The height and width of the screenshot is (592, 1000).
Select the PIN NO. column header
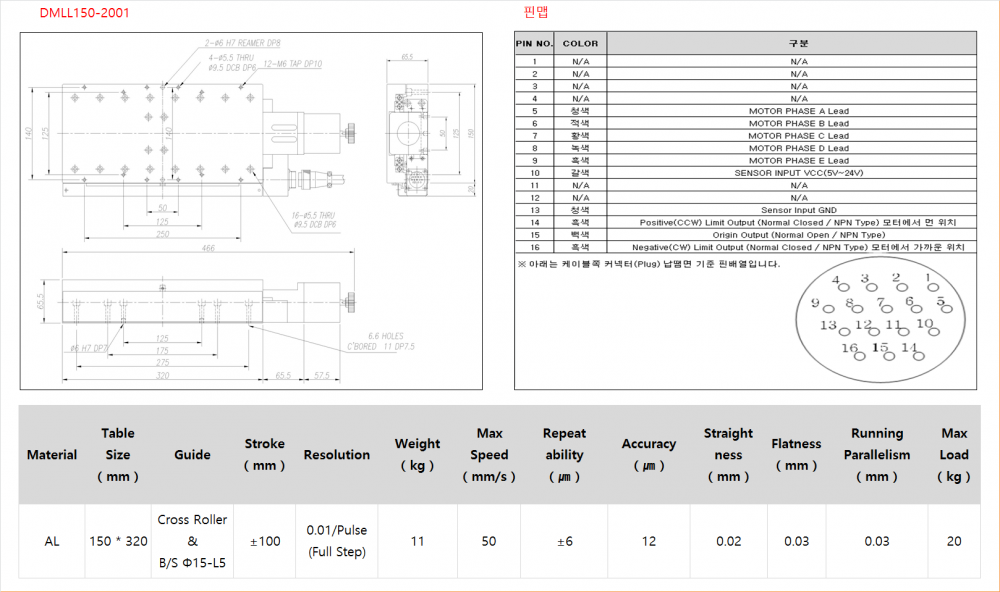coord(534,44)
